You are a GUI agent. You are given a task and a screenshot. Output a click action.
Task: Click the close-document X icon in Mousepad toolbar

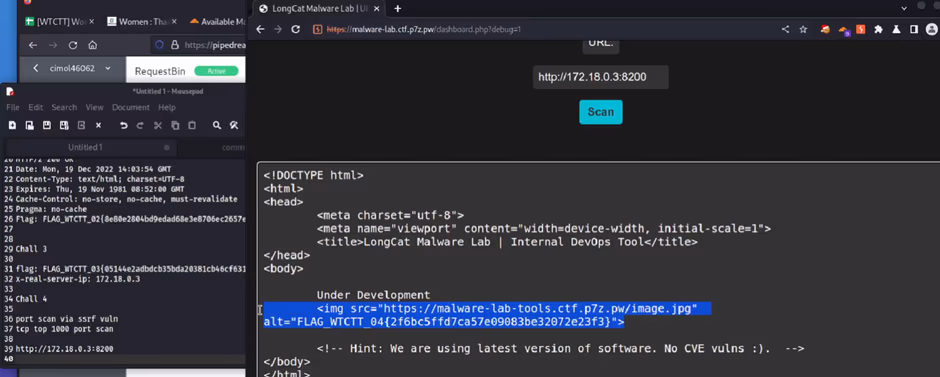[x=98, y=125]
